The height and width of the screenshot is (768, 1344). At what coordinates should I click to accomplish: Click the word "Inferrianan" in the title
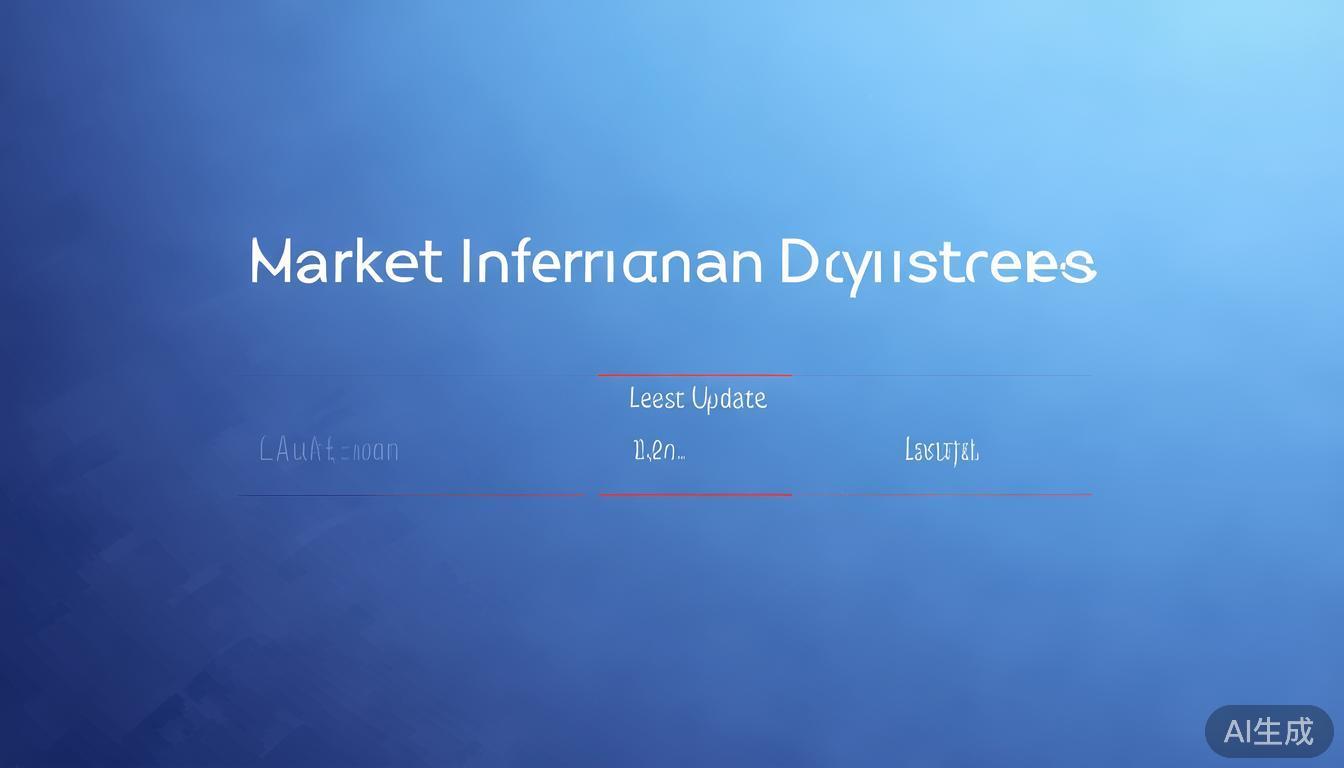(x=610, y=262)
